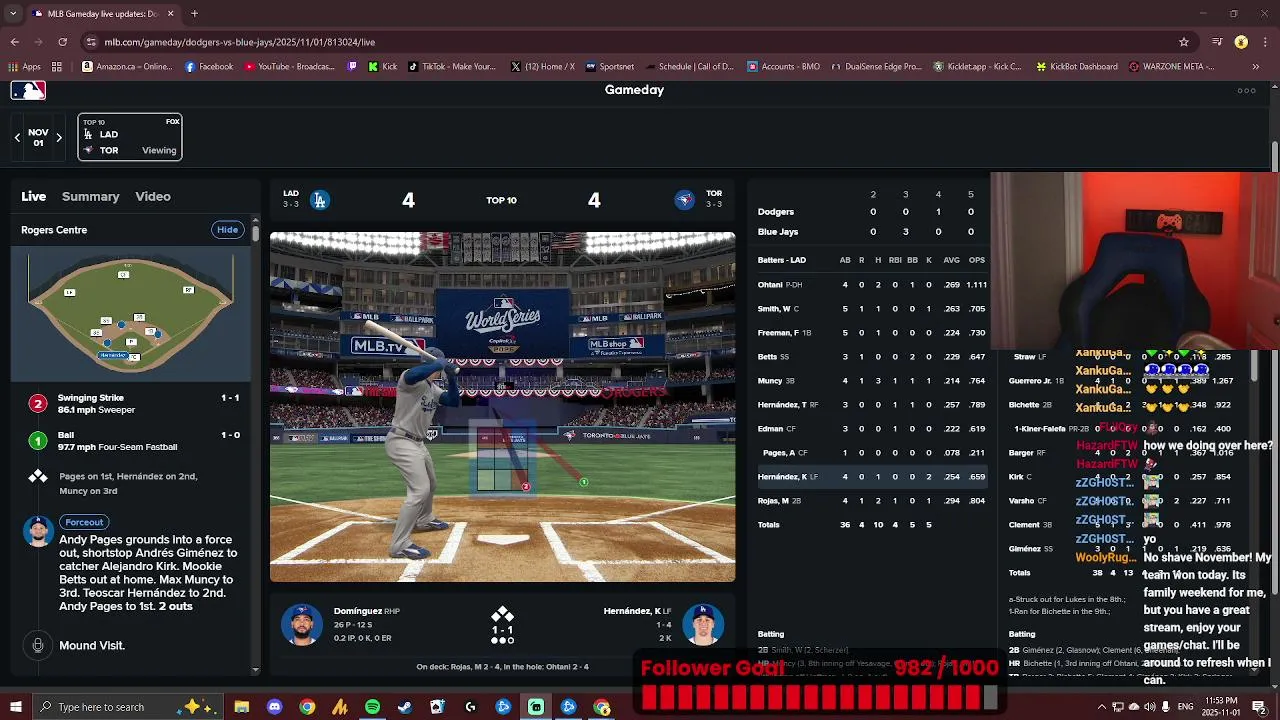Screen dimensions: 1280x720
Task: Hide the Rogers Centre field view
Action: (228, 230)
